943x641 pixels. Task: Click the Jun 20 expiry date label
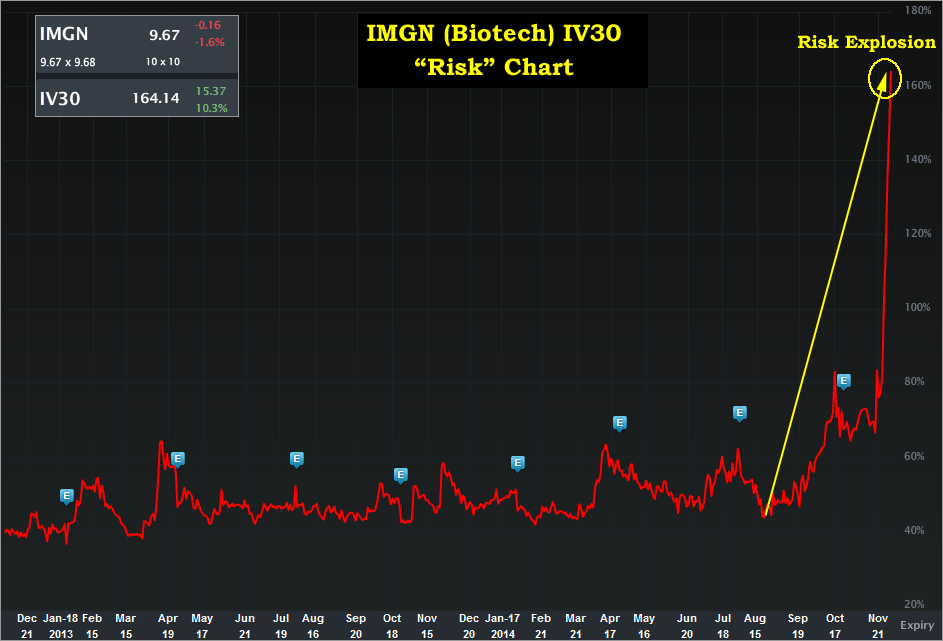point(687,626)
